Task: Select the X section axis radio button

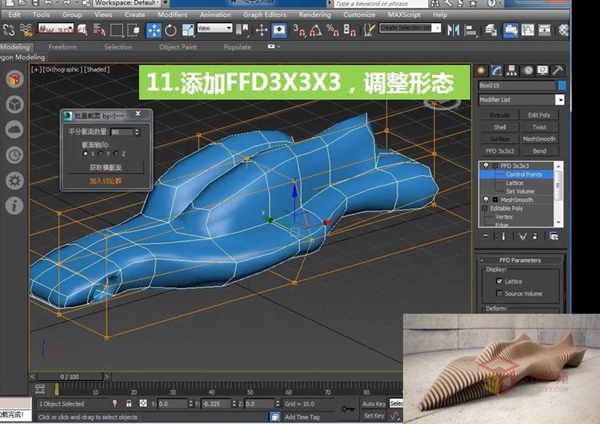Action: pyautogui.click(x=85, y=153)
